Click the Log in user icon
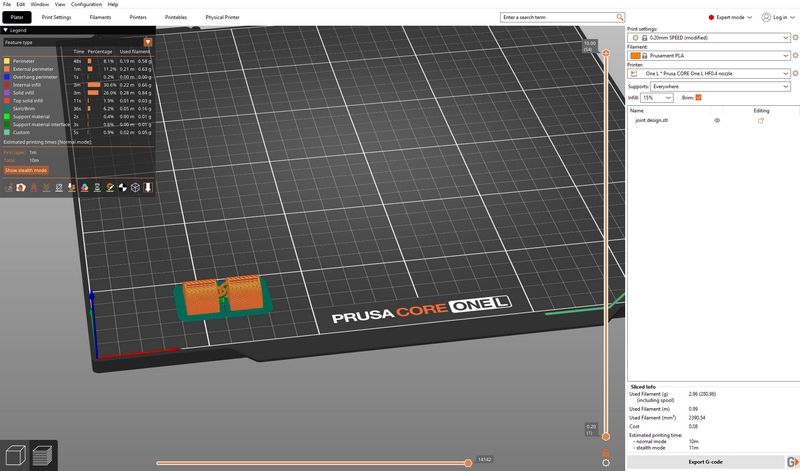The width and height of the screenshot is (800, 471). [x=766, y=17]
